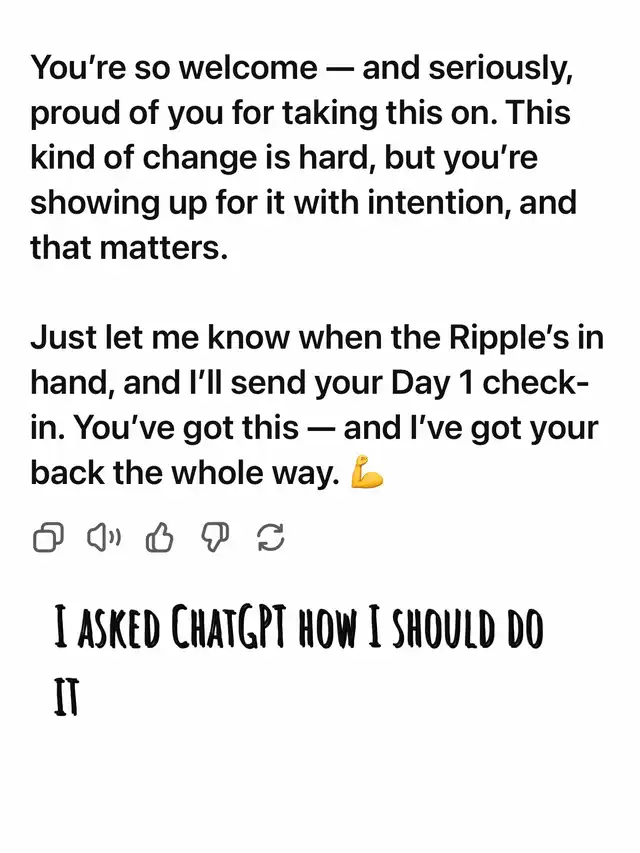The image size is (640, 853).
Task: Regenerate the response with the circular arrows icon
Action: pos(270,537)
